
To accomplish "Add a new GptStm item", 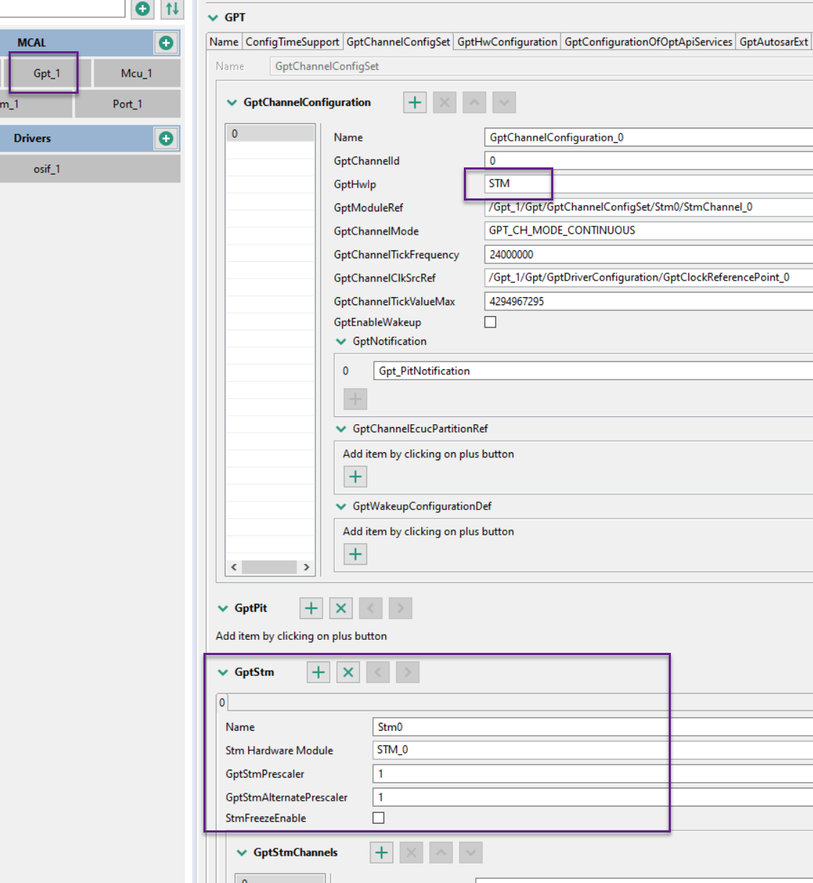I will 319,672.
